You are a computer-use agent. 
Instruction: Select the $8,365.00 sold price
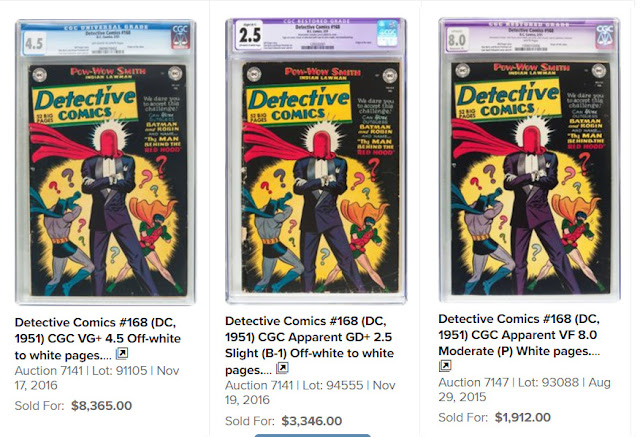click(102, 406)
